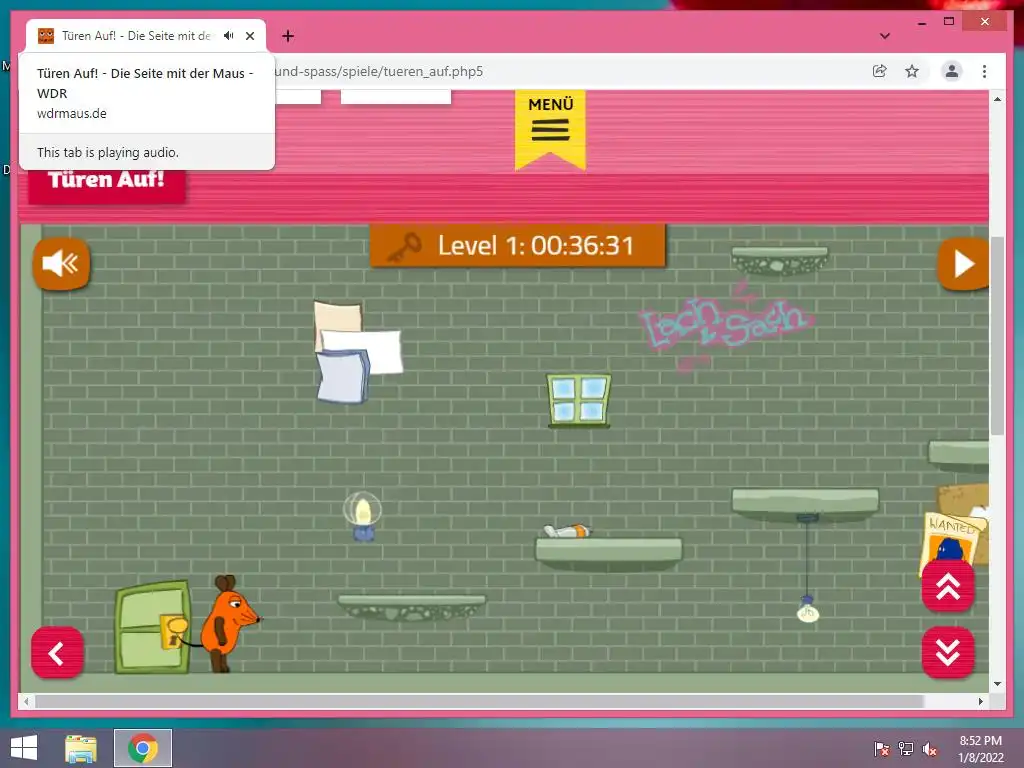Click scroll-up arrow of page scrollbar
This screenshot has height=768, width=1024.
pyautogui.click(x=997, y=99)
